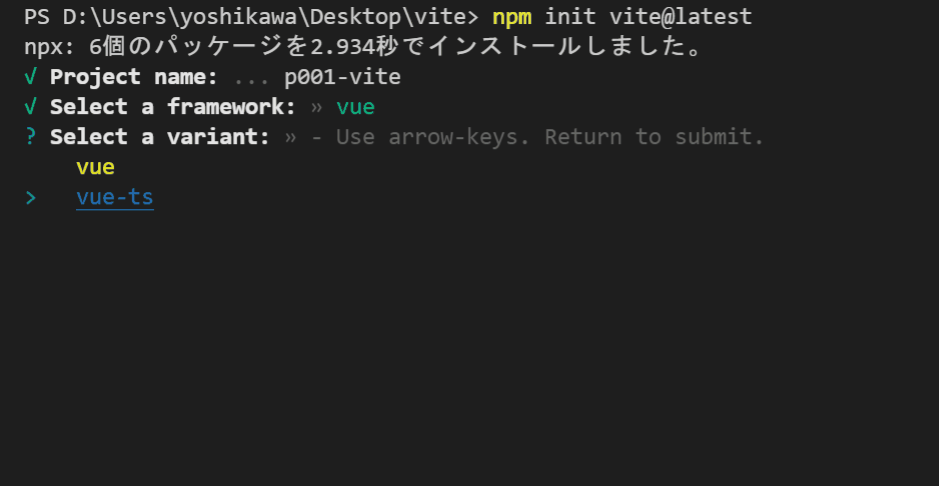Click the init word in command

coord(570,17)
